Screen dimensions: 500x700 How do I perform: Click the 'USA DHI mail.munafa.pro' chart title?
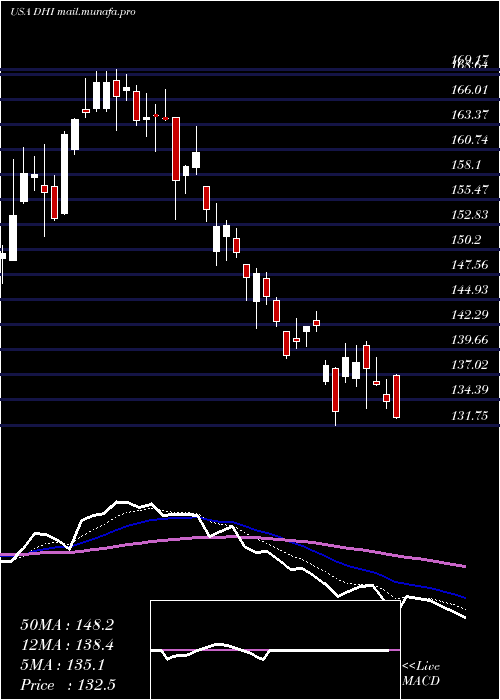72,12
